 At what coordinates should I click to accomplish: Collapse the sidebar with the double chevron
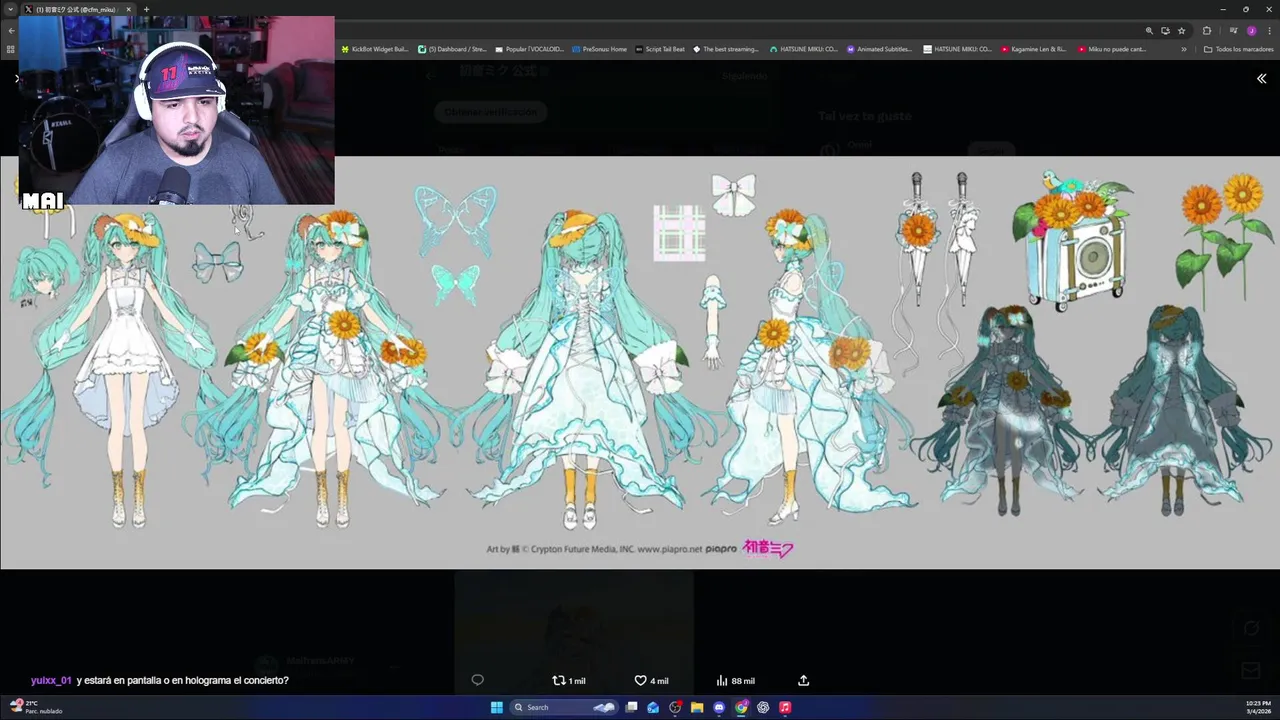click(1261, 78)
